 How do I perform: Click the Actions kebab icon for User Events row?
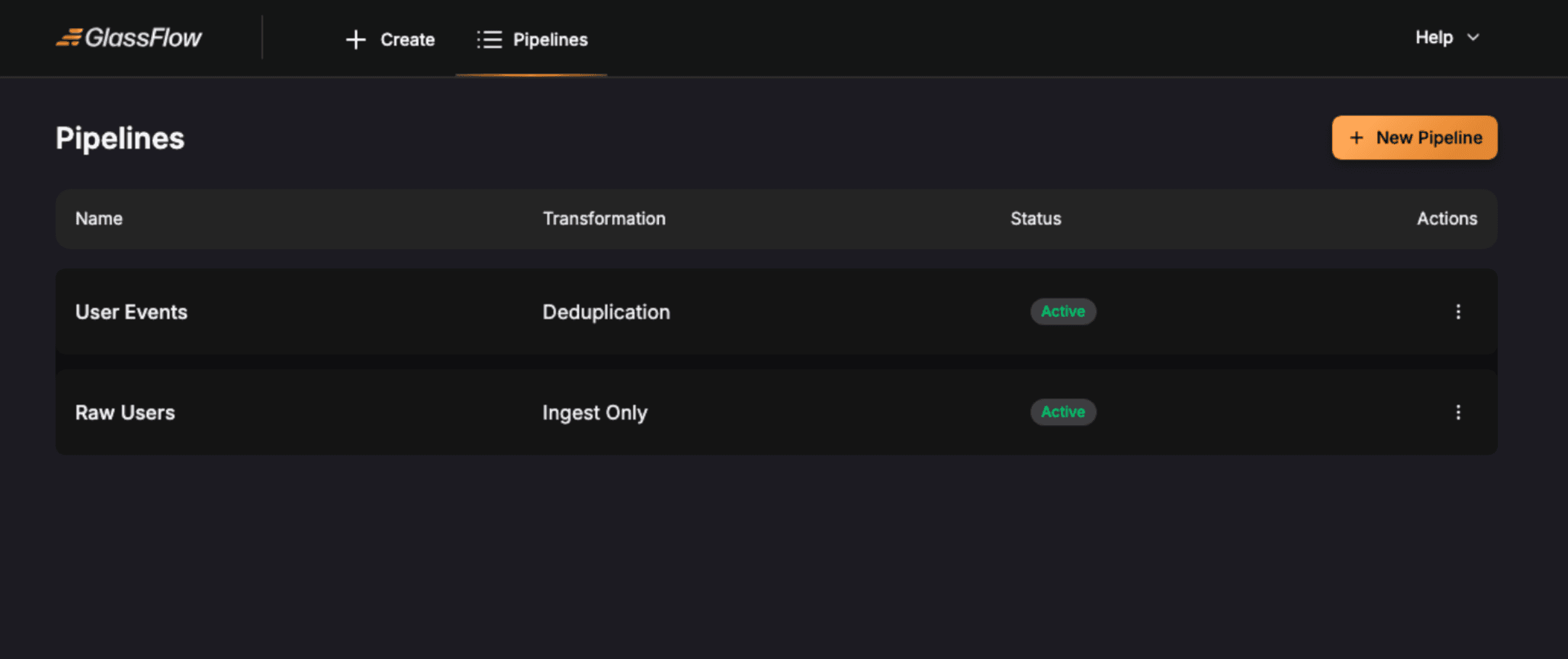pyautogui.click(x=1457, y=312)
